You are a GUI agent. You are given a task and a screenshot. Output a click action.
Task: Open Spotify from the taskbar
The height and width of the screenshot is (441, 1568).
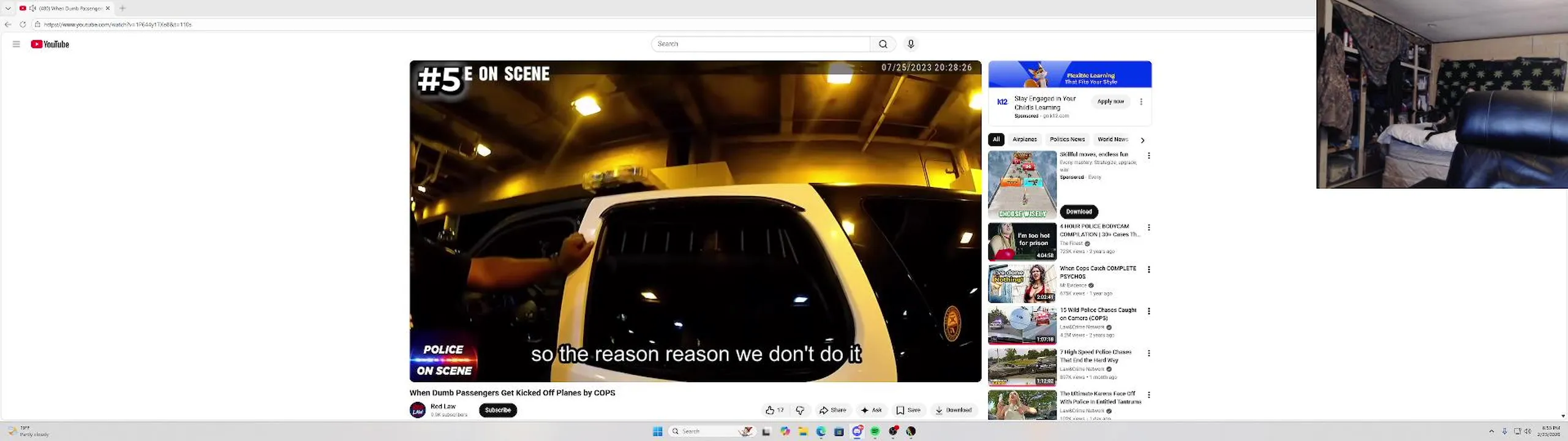[875, 432]
